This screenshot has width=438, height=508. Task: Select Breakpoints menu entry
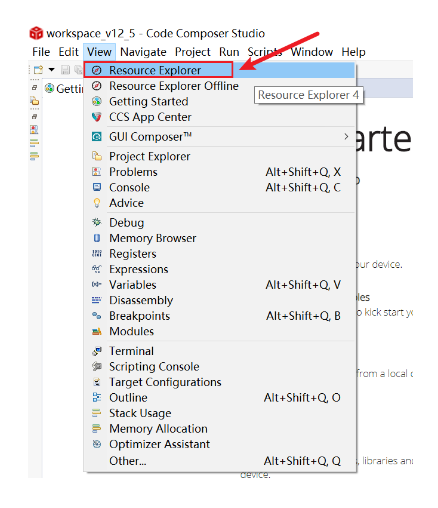(x=220, y=316)
